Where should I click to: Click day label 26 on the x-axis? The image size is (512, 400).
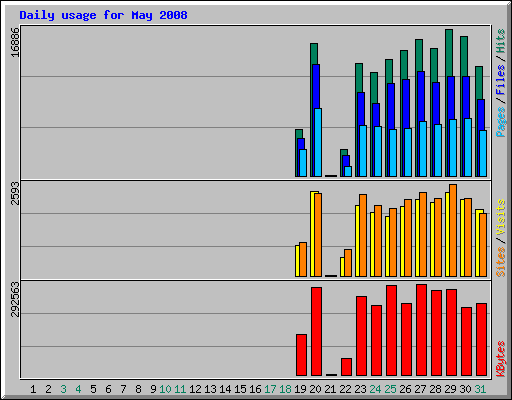(x=405, y=389)
